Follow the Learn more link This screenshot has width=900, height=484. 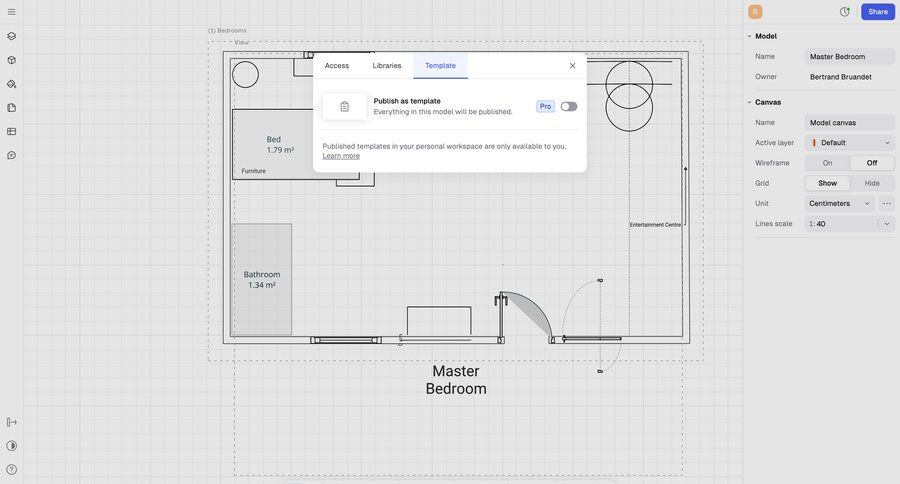click(x=341, y=156)
